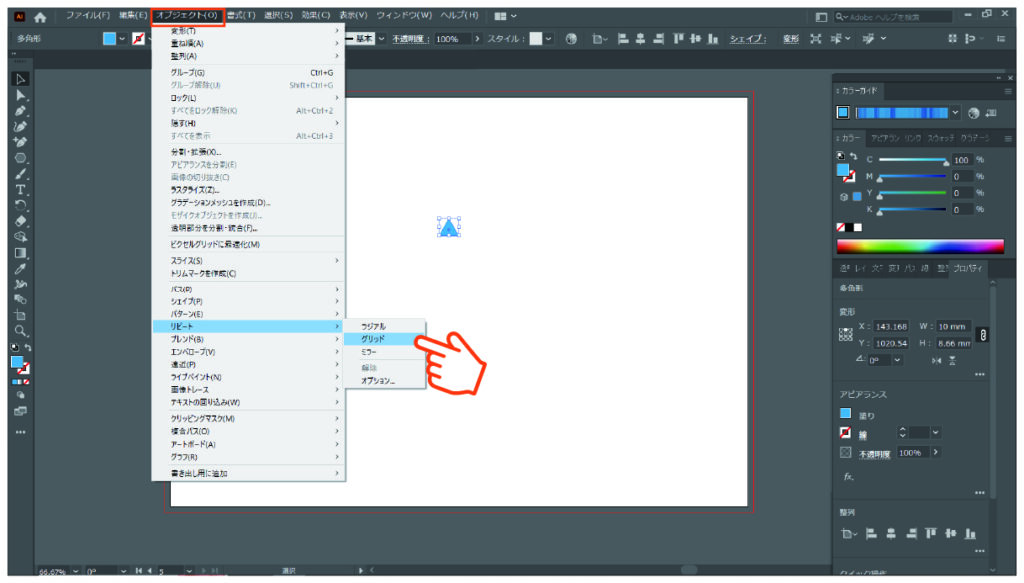Expand opacity arrow in Appearance section
The width and height of the screenshot is (1024, 583).
coord(936,452)
